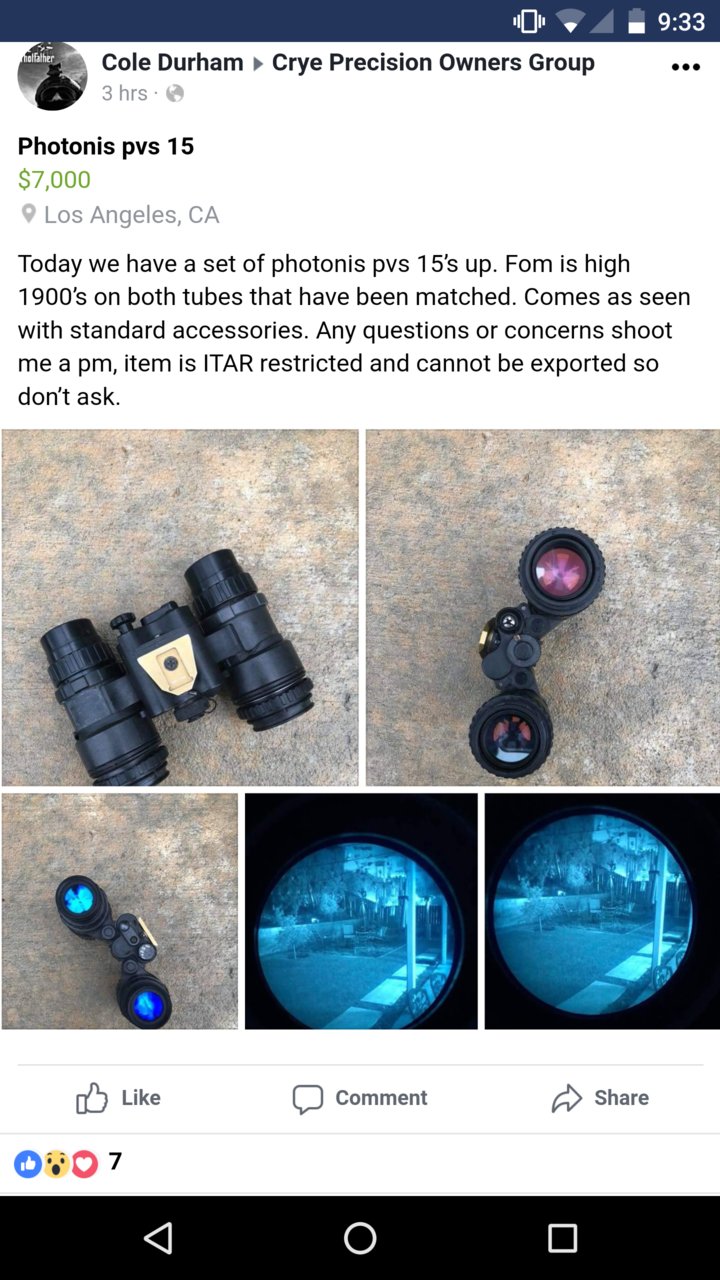View the 7 reactions count
Screen dimensions: 720x1280
[x=115, y=1162]
